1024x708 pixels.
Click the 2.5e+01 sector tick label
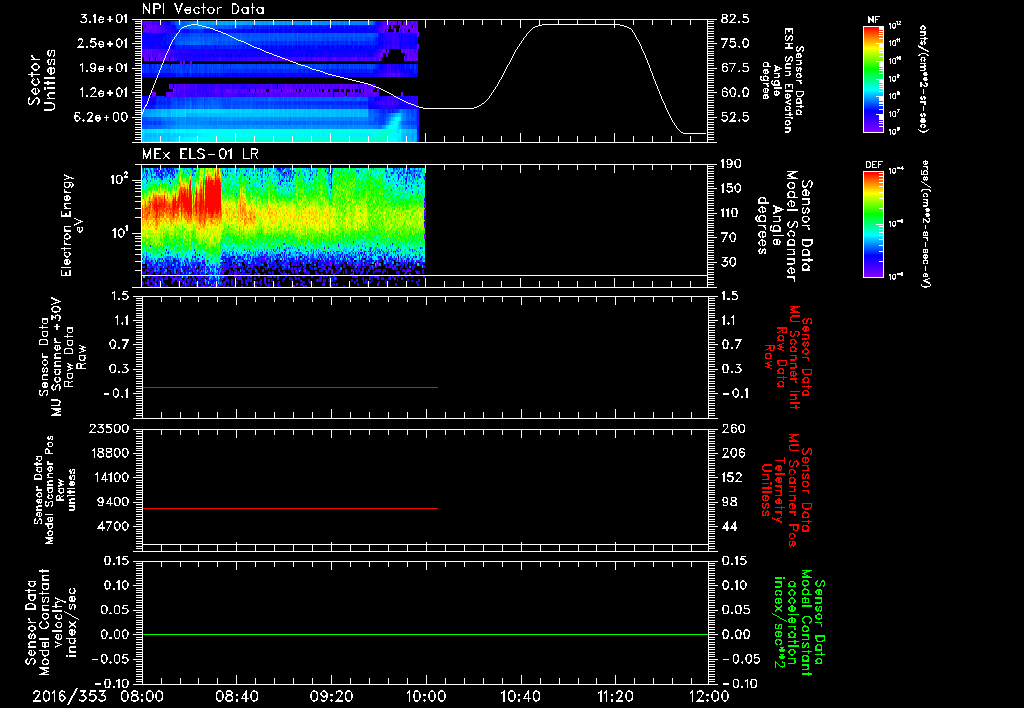105,43
